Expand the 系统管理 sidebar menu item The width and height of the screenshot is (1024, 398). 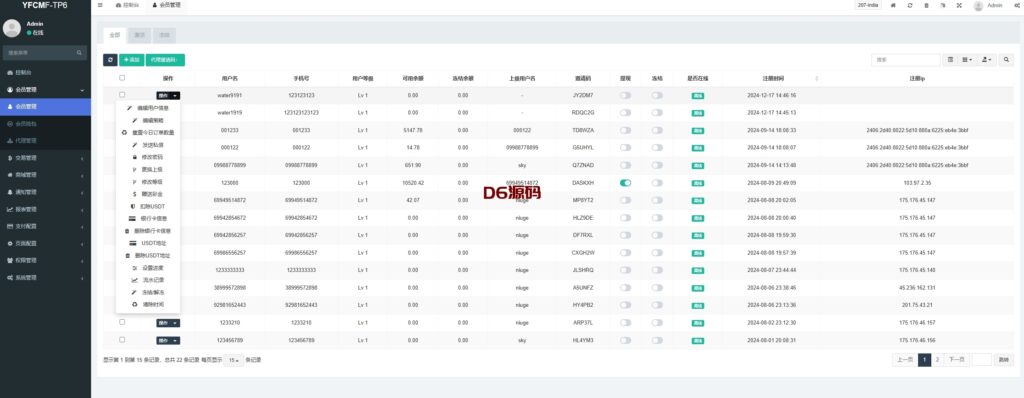coord(45,277)
